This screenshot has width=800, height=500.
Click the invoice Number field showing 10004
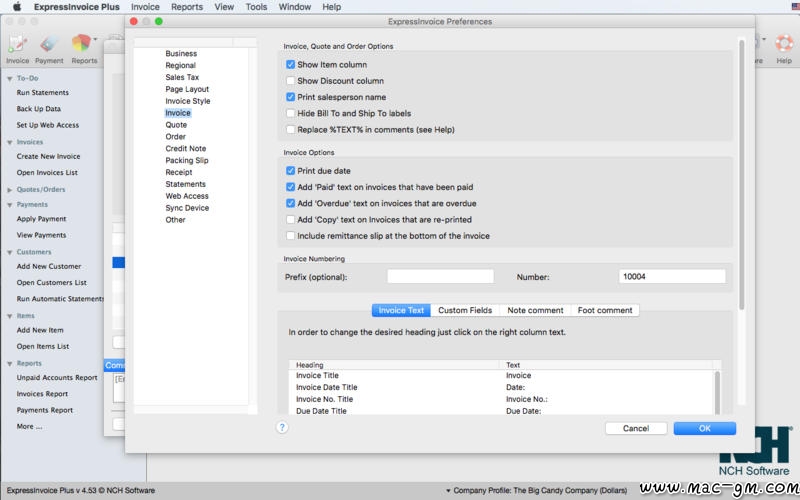pos(672,277)
